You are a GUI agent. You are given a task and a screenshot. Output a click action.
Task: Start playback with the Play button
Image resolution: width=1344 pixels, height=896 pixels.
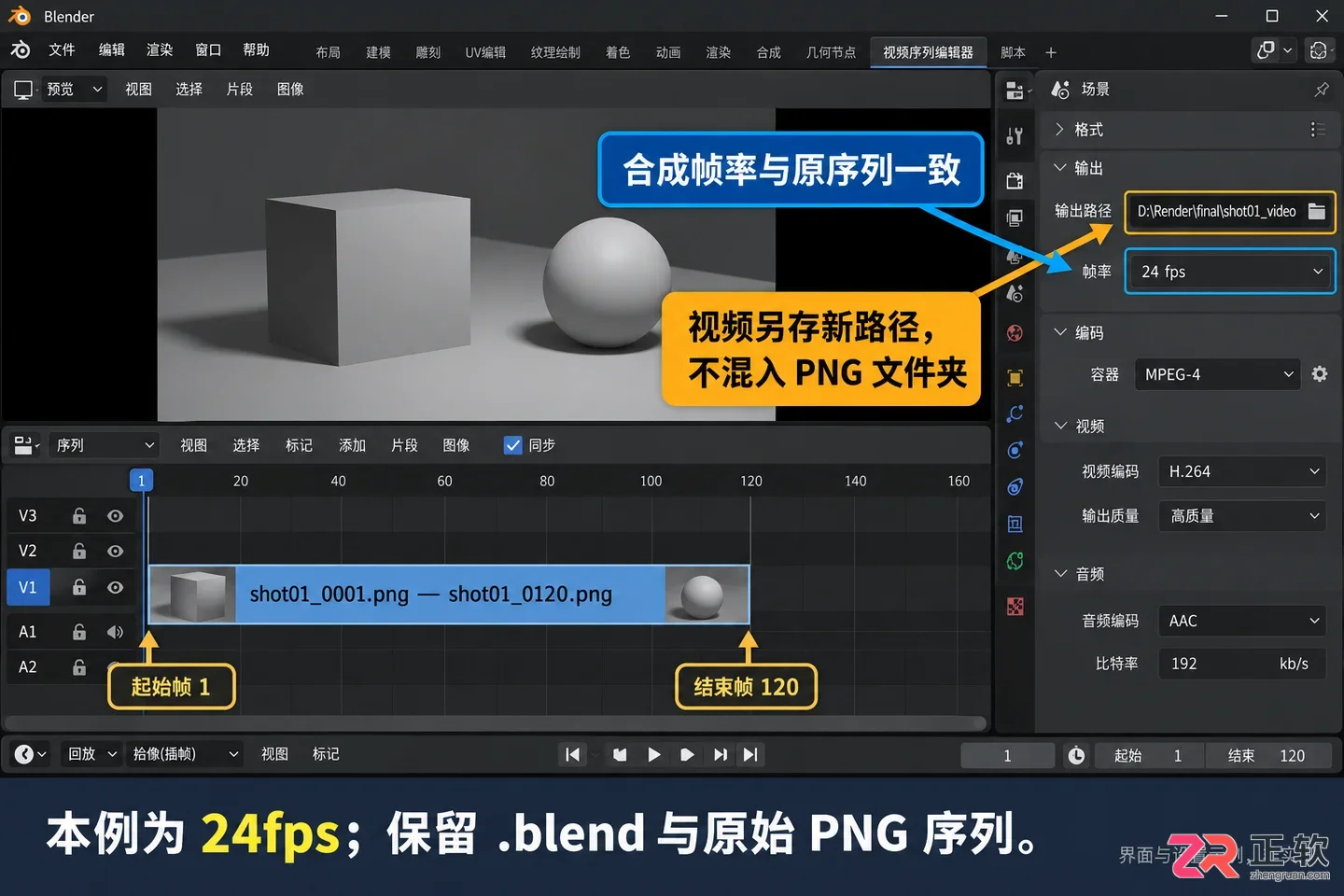(653, 755)
